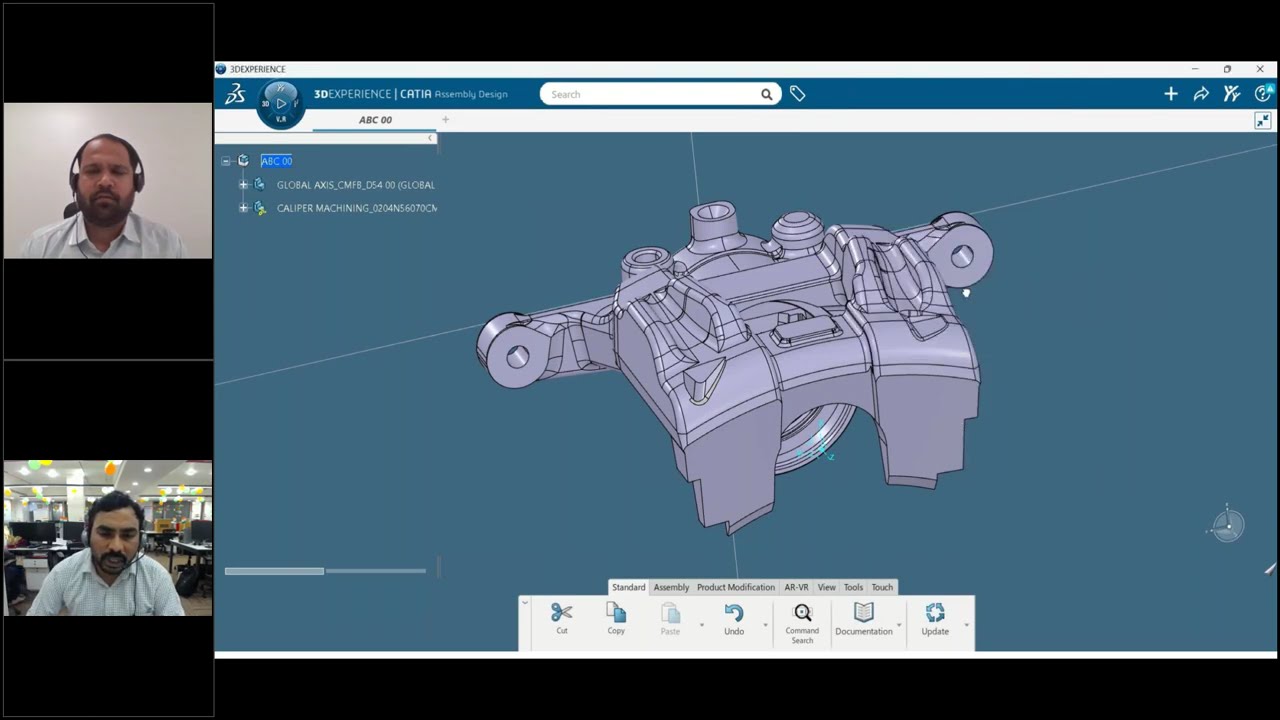Screen dimensions: 1280x720
Task: Collapse the tree panel arrow
Action: [x=431, y=138]
